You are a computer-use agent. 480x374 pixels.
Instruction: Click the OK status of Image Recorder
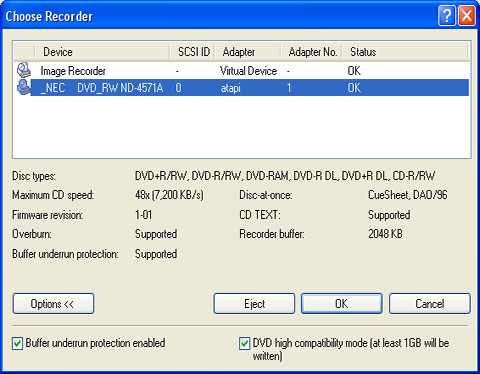(354, 71)
